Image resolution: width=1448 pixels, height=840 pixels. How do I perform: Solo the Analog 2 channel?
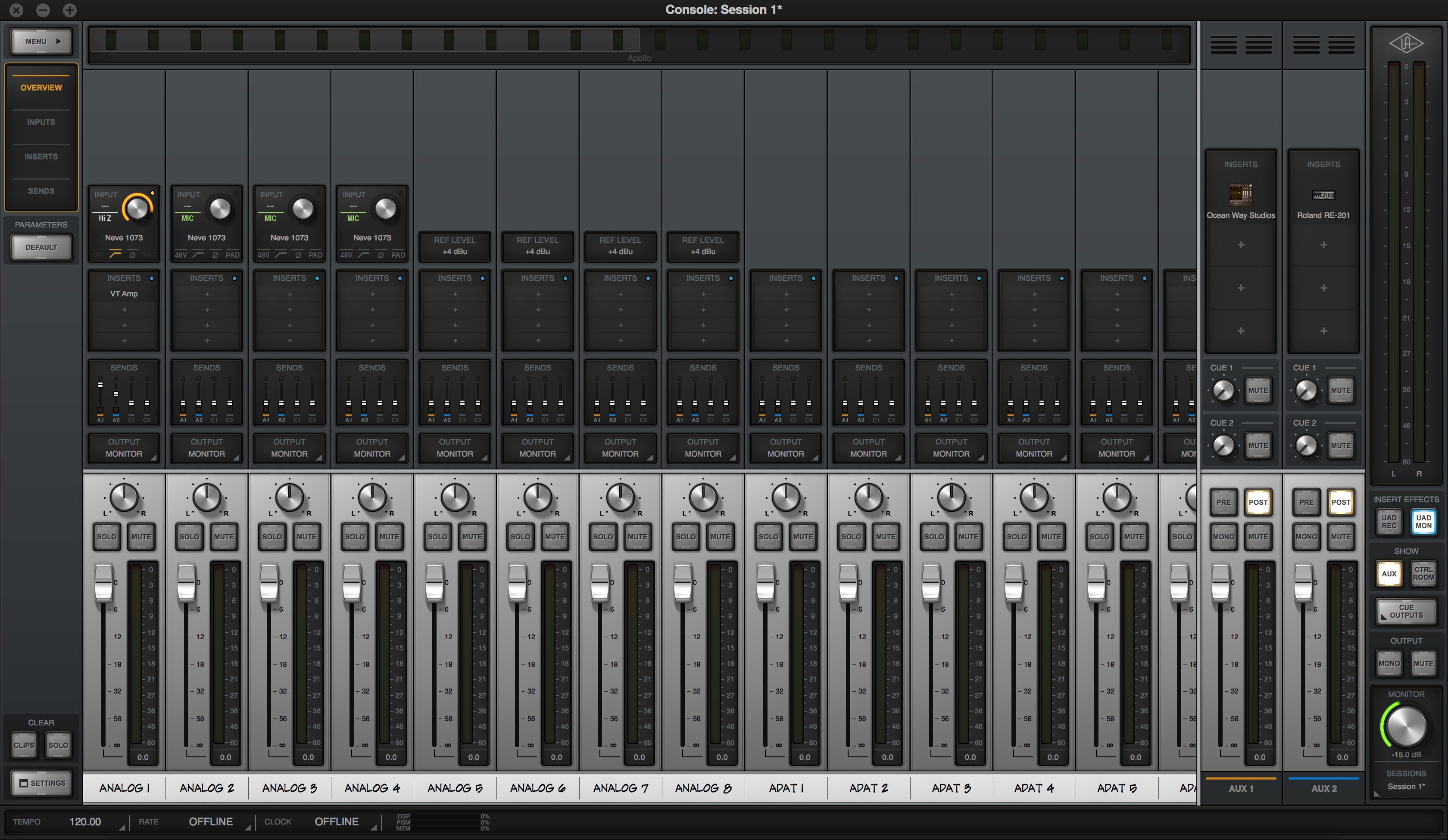click(x=189, y=537)
